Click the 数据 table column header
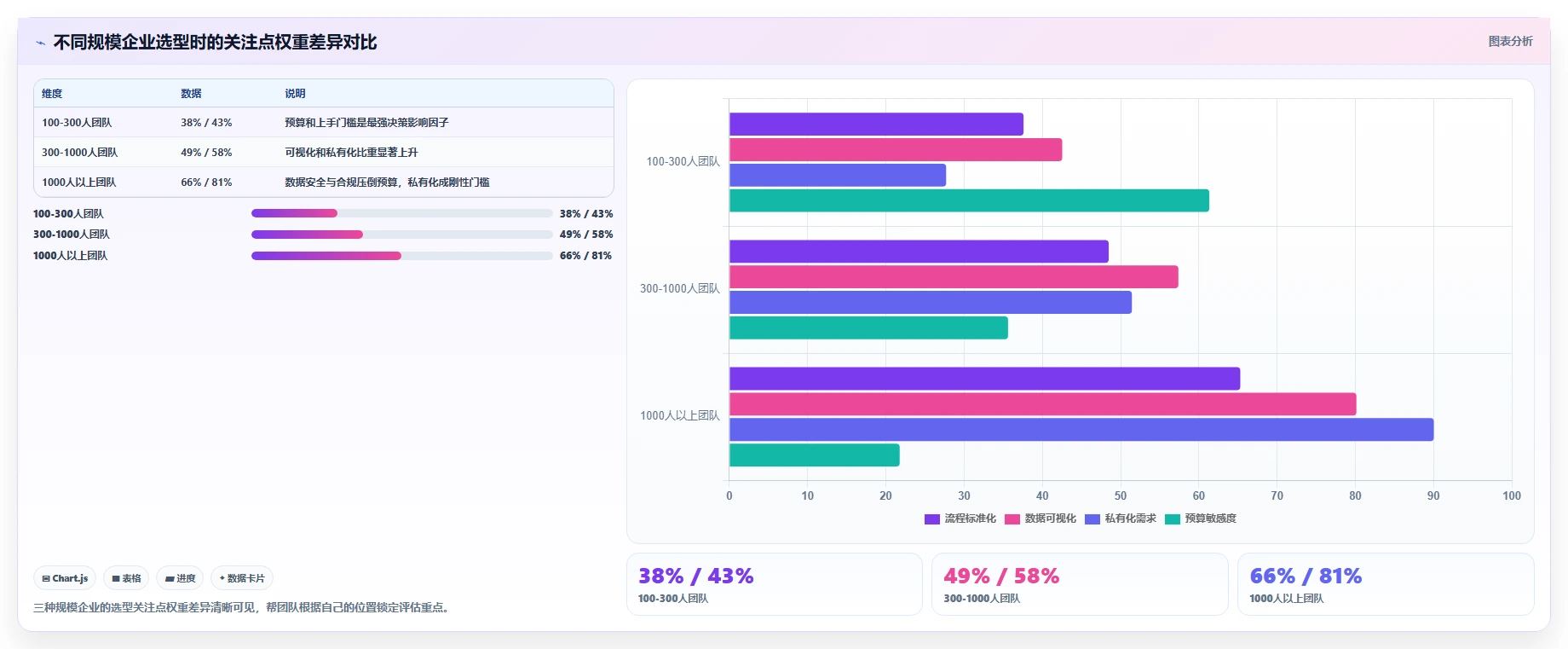1568x649 pixels. [x=191, y=94]
